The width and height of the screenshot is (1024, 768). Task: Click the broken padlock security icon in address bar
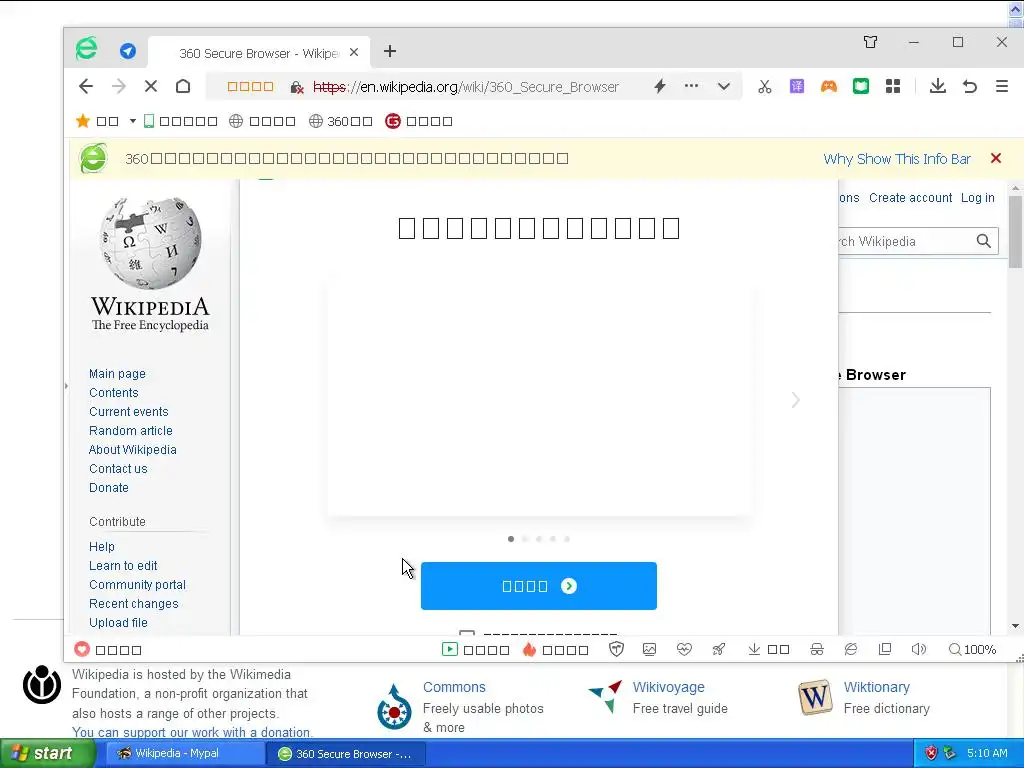[296, 87]
